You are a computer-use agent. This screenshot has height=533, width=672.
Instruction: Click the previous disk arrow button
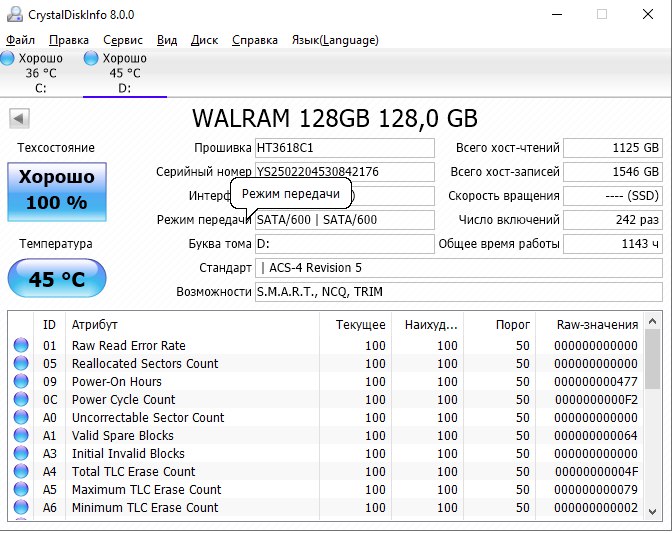coord(18,118)
